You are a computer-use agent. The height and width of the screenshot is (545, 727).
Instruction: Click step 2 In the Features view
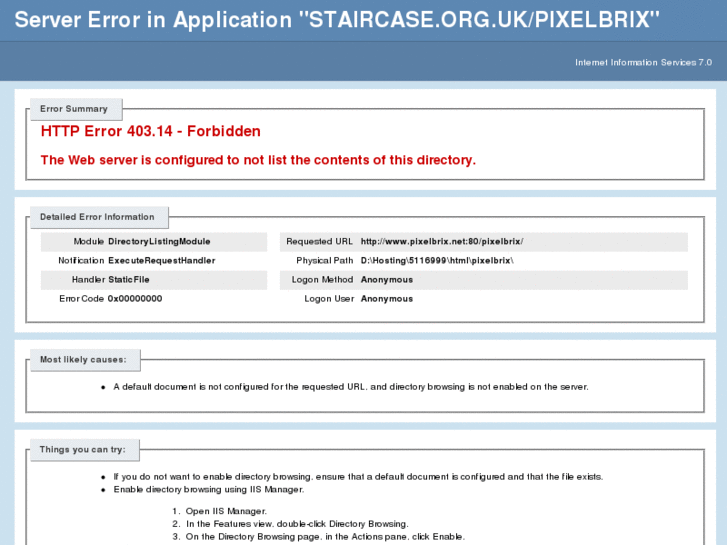pos(297,524)
